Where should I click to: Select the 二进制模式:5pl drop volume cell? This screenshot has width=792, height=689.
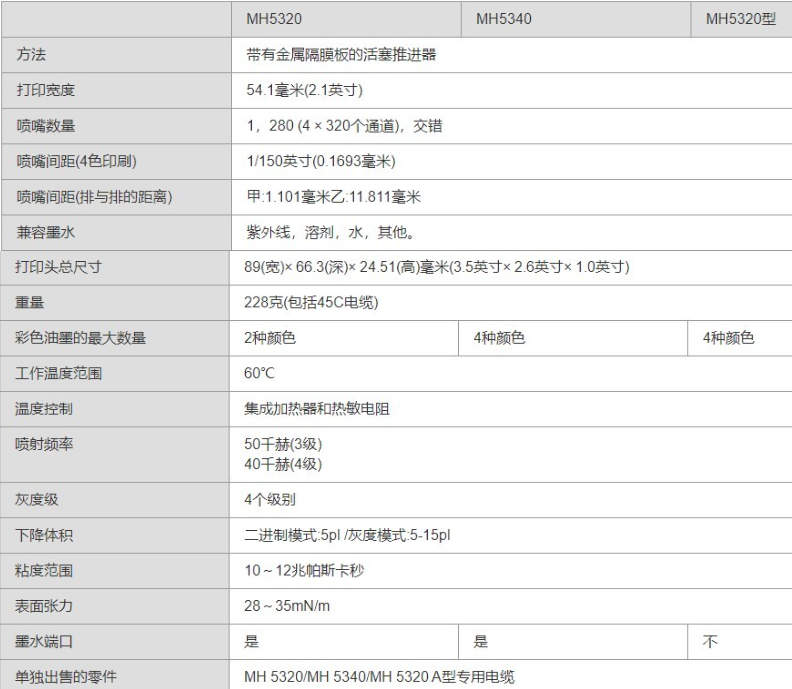[x=511, y=535]
